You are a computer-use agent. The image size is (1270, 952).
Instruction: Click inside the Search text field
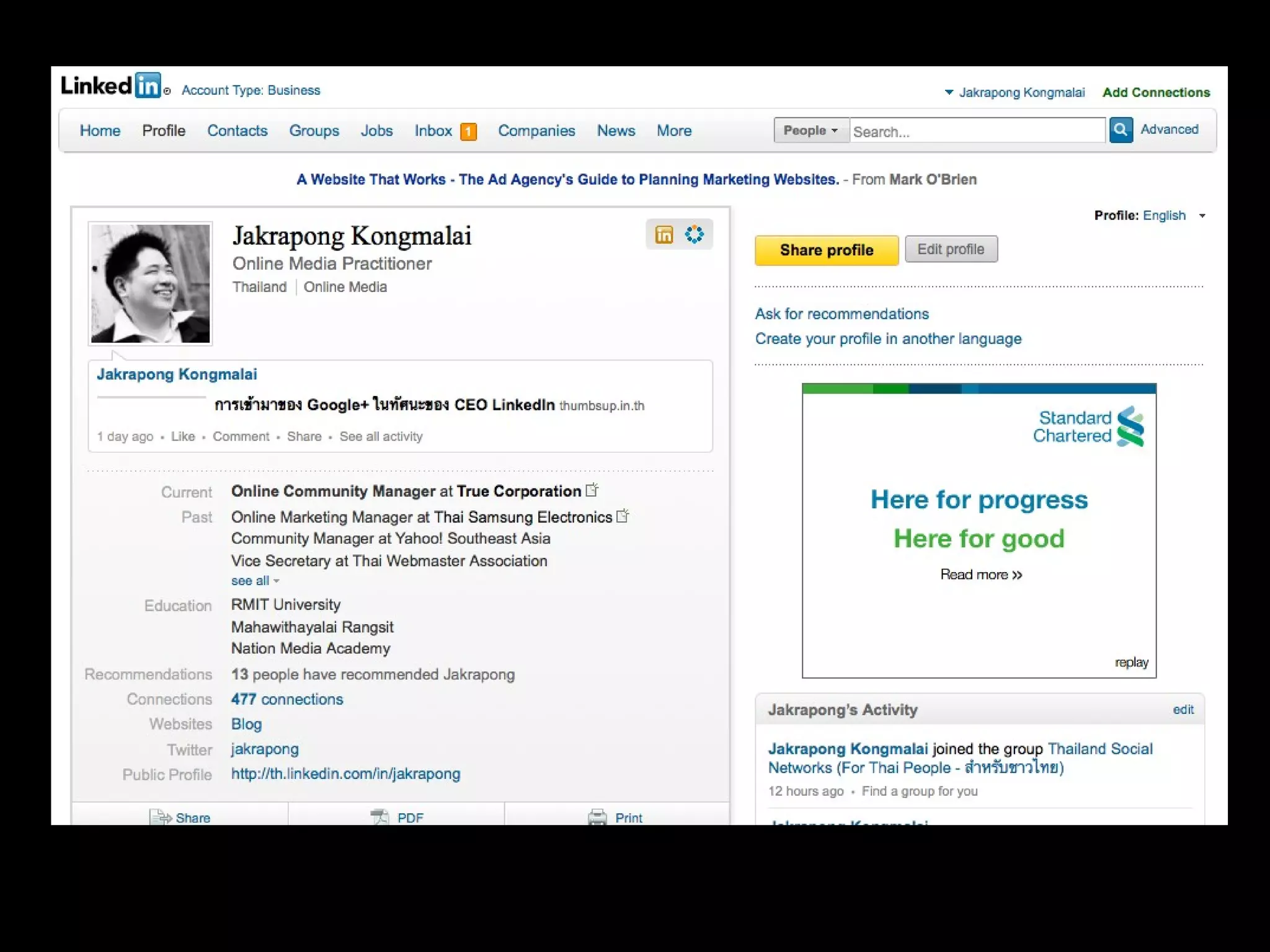tap(977, 131)
